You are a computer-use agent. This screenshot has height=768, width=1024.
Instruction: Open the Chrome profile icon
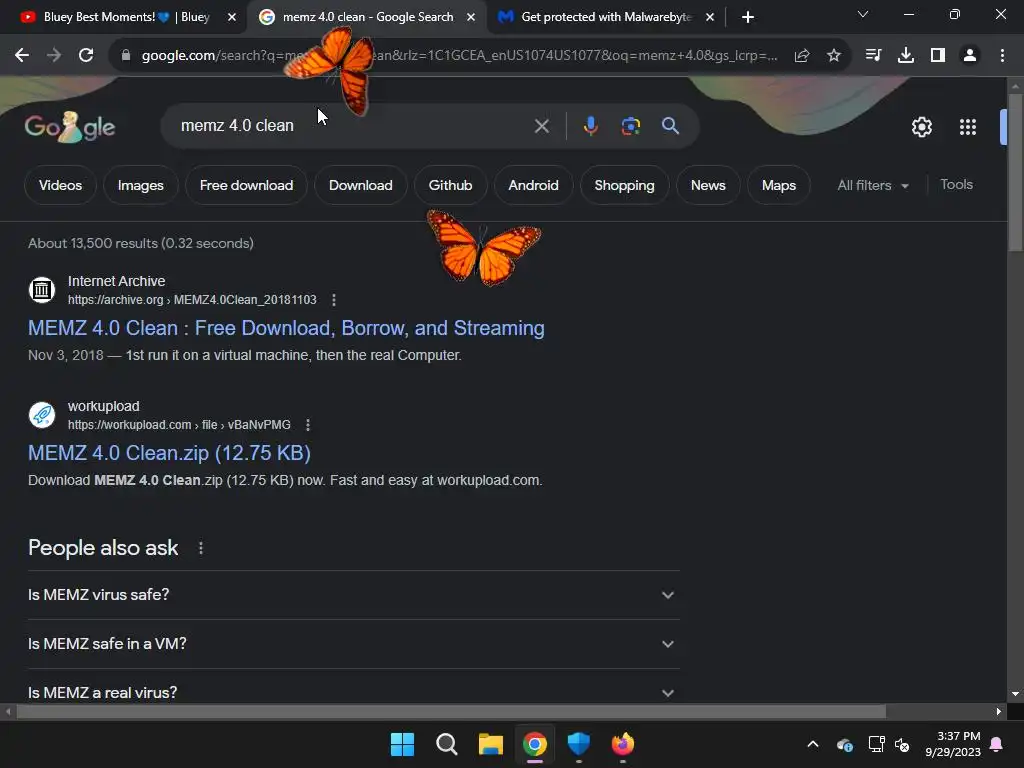tap(970, 56)
